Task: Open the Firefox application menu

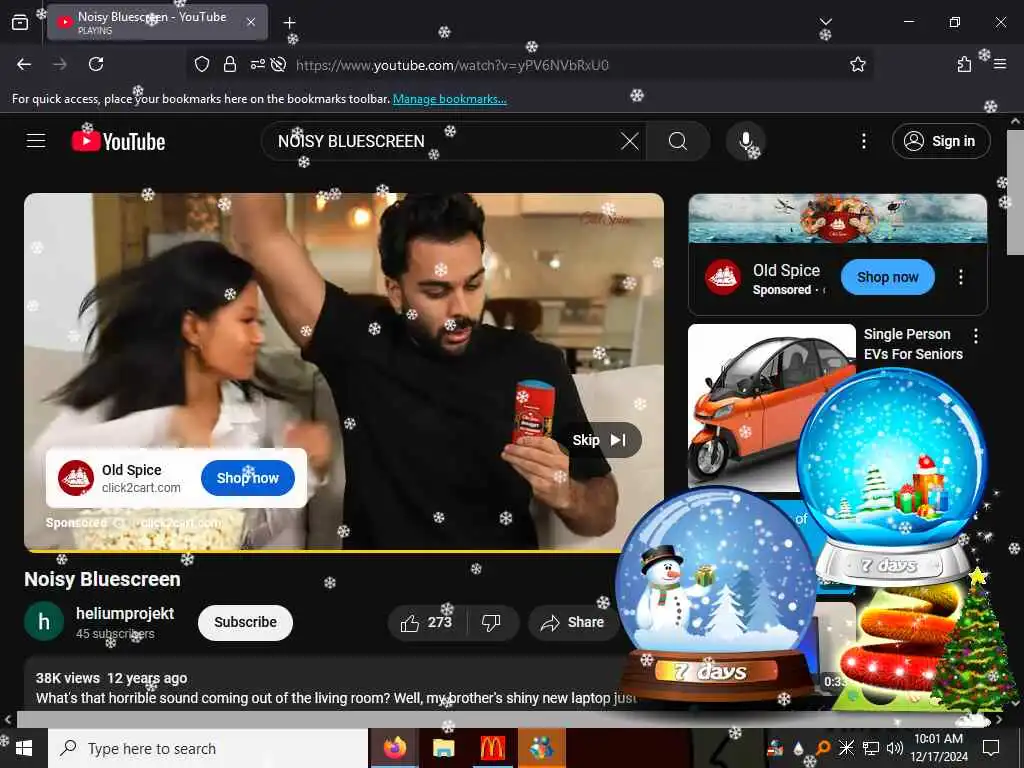Action: 1000,64
